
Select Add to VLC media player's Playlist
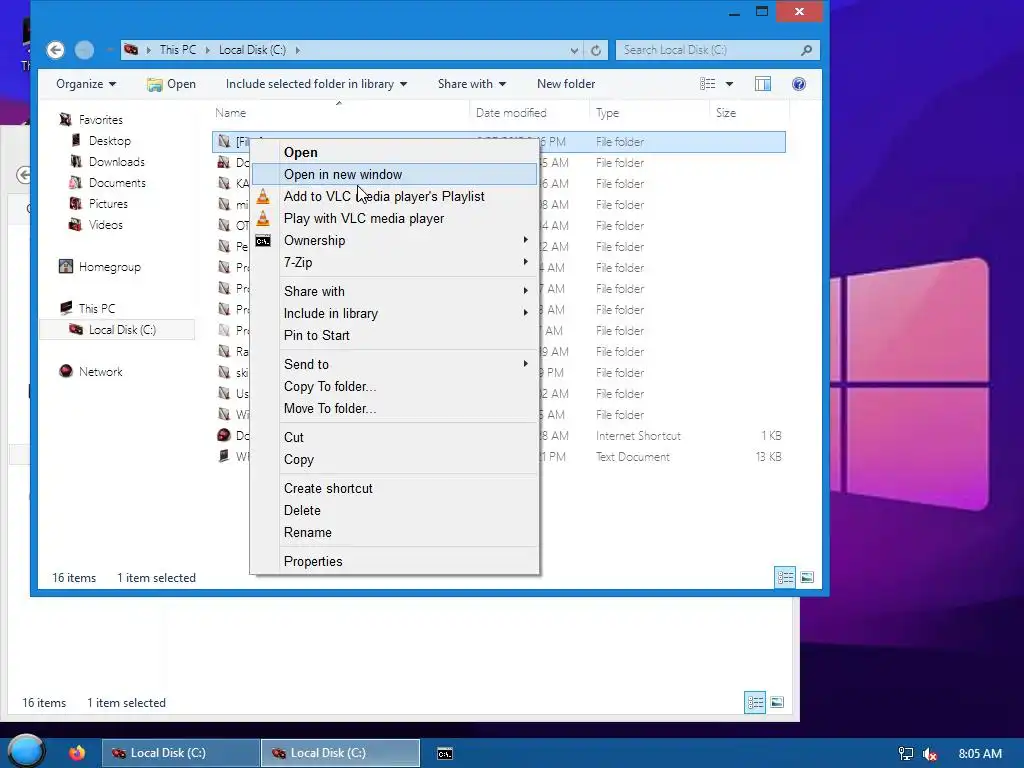pyautogui.click(x=394, y=196)
